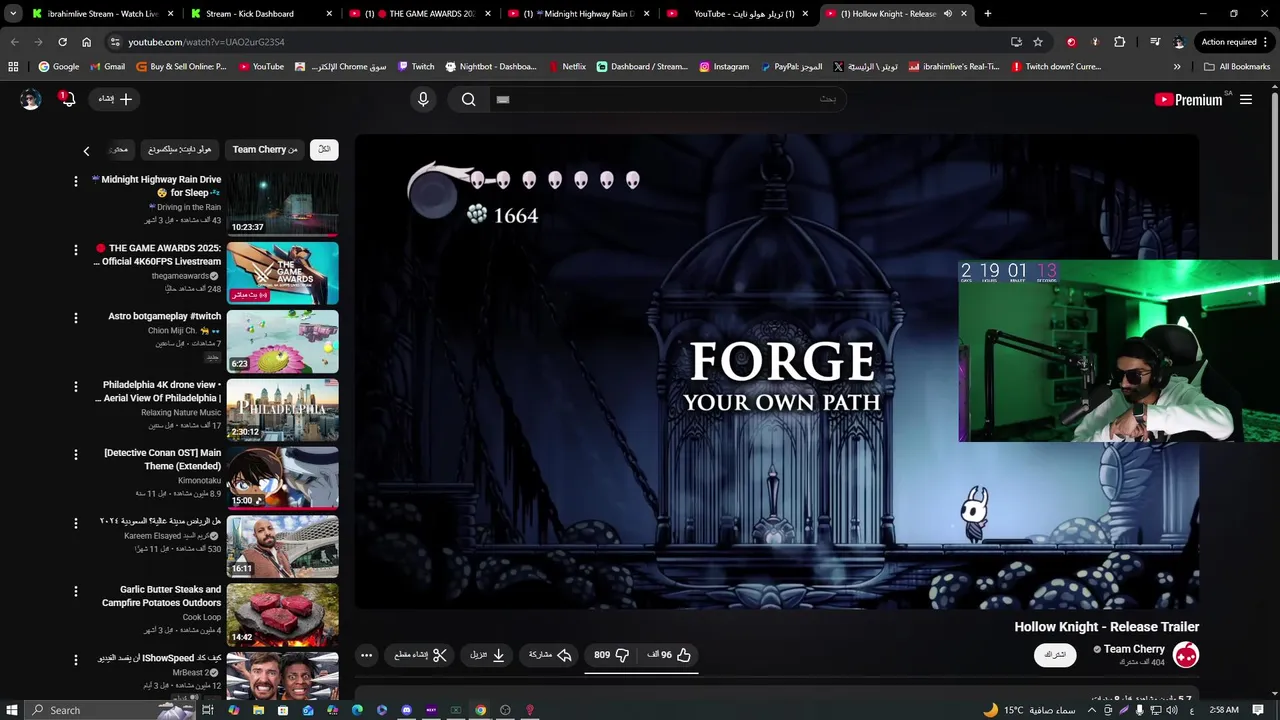Open the Chrome apps grid shortcut

click(x=13, y=67)
